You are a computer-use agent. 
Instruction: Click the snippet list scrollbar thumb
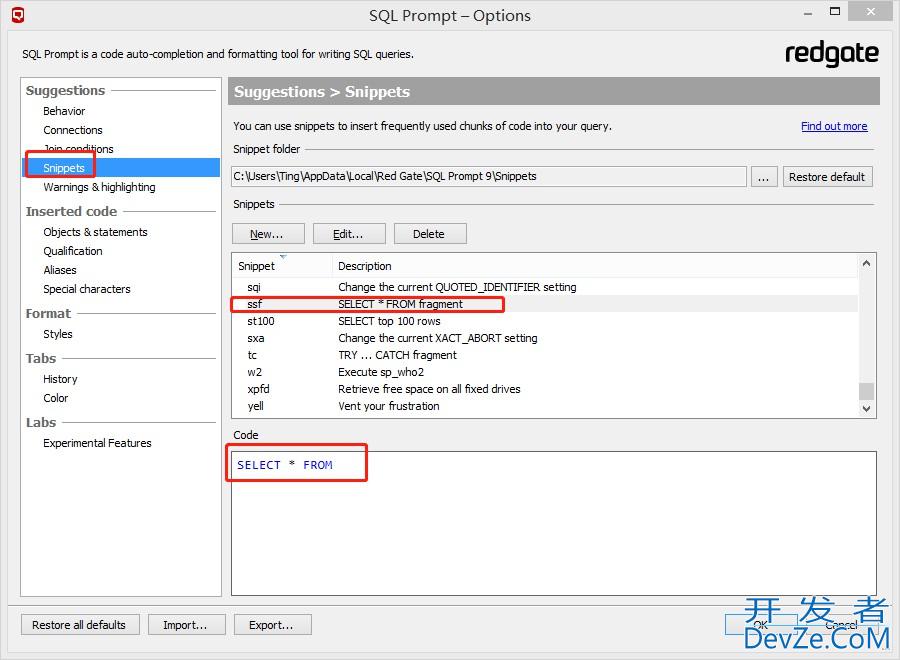(x=867, y=391)
